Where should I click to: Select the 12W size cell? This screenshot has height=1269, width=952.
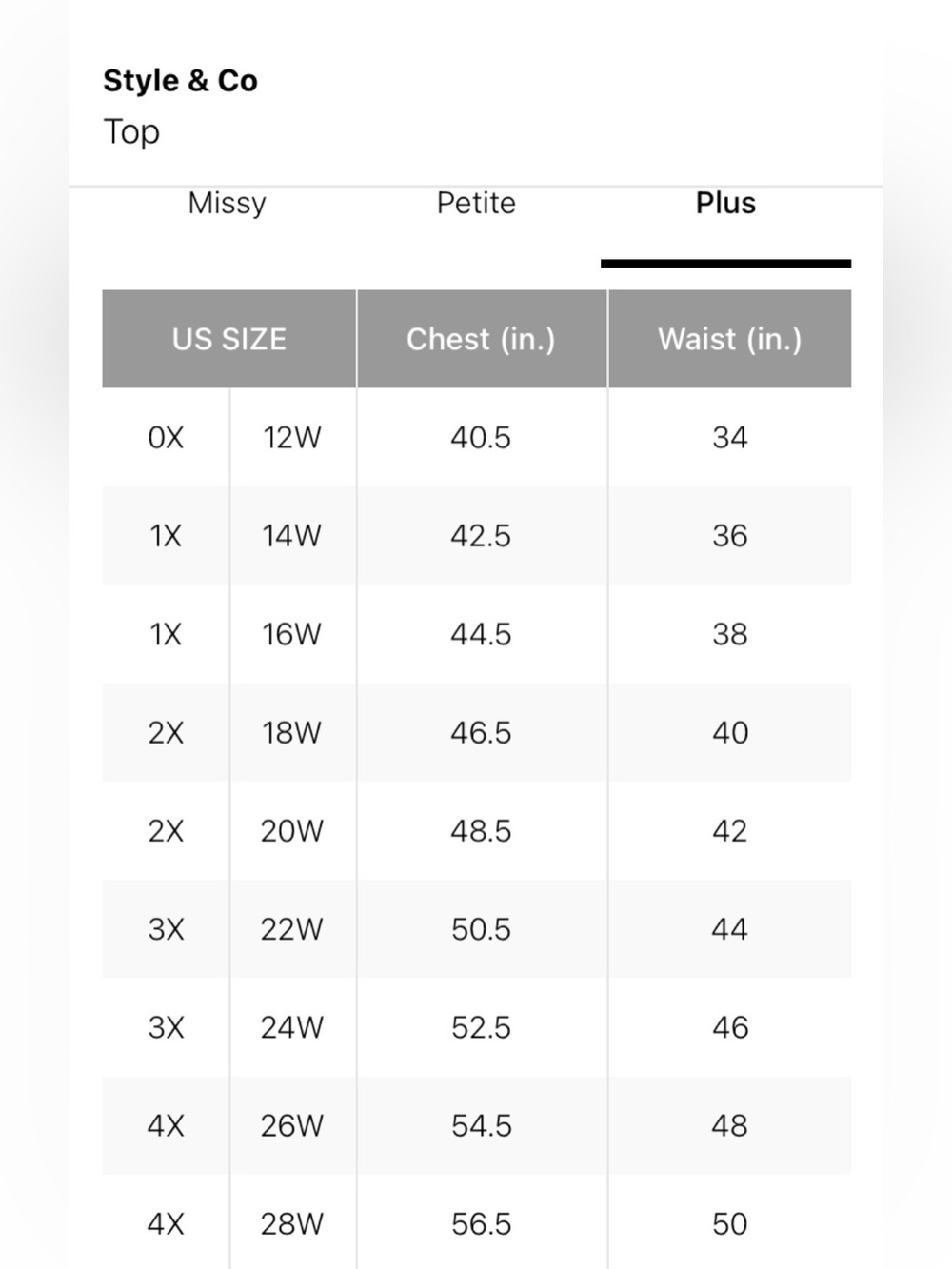pyautogui.click(x=292, y=438)
